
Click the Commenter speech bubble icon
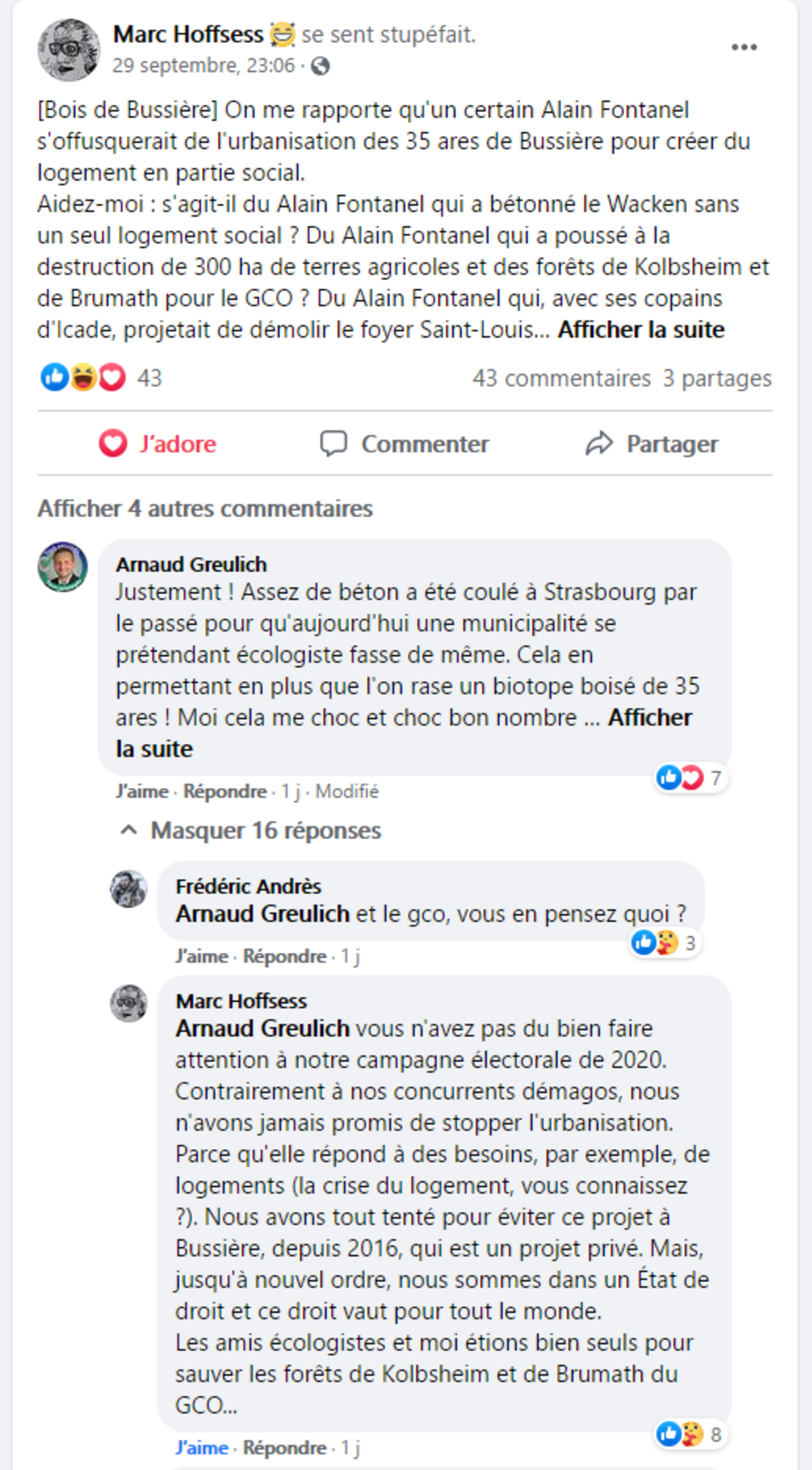click(x=333, y=443)
